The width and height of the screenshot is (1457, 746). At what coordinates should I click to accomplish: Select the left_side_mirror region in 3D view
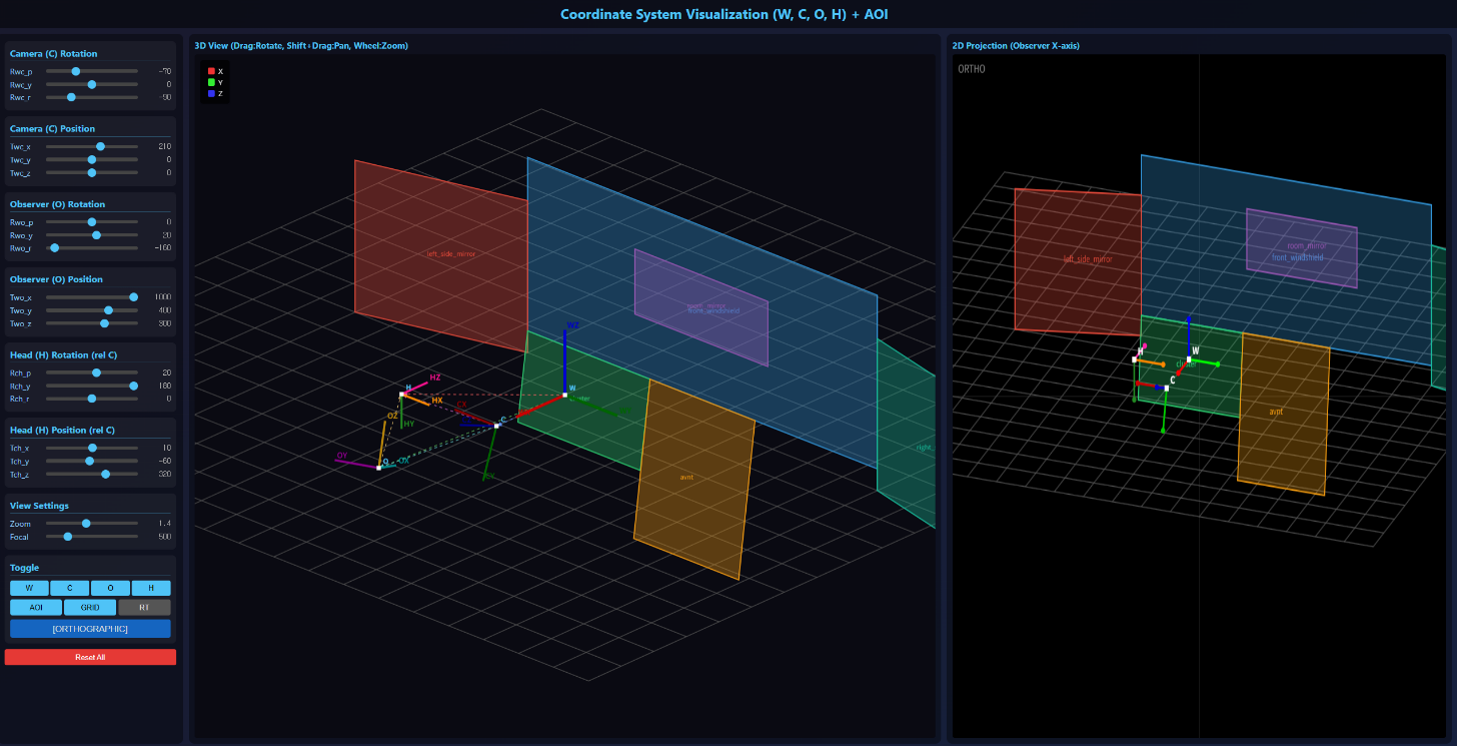point(440,255)
